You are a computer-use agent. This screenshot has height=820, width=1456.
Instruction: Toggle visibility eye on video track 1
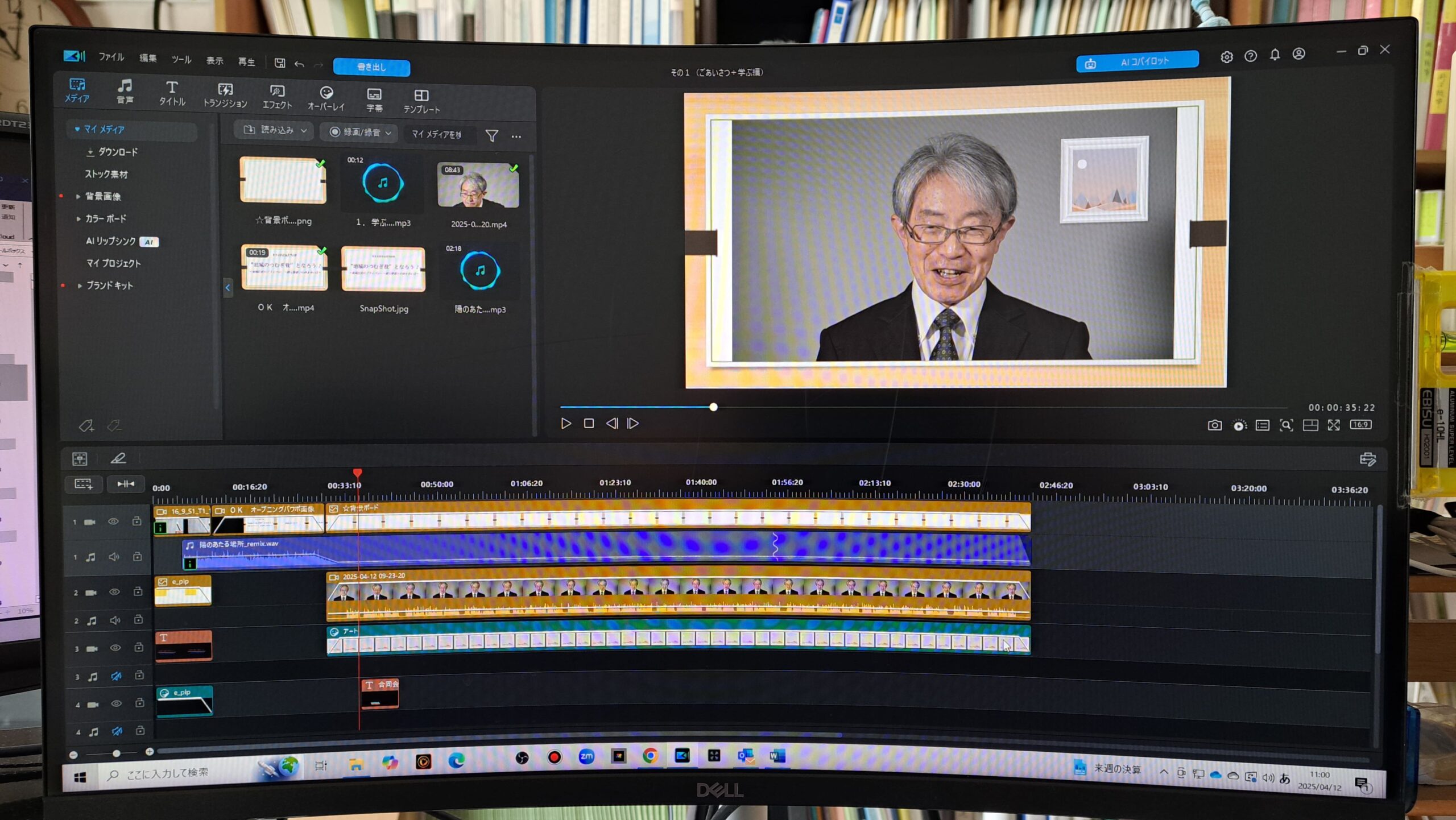[x=113, y=521]
